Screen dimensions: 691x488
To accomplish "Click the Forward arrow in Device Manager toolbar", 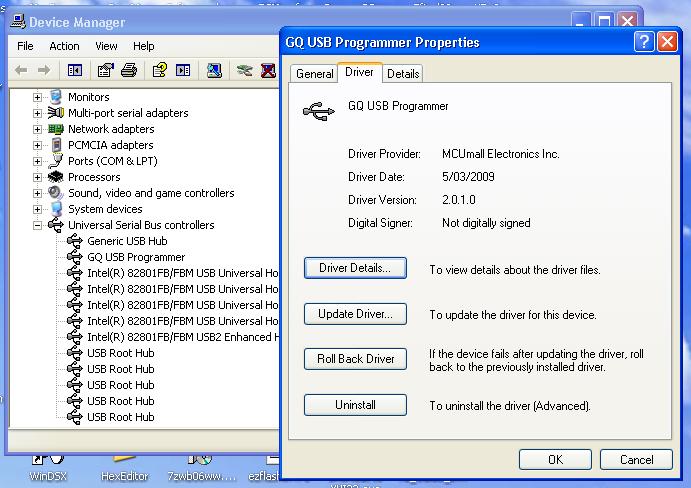I will click(44, 70).
